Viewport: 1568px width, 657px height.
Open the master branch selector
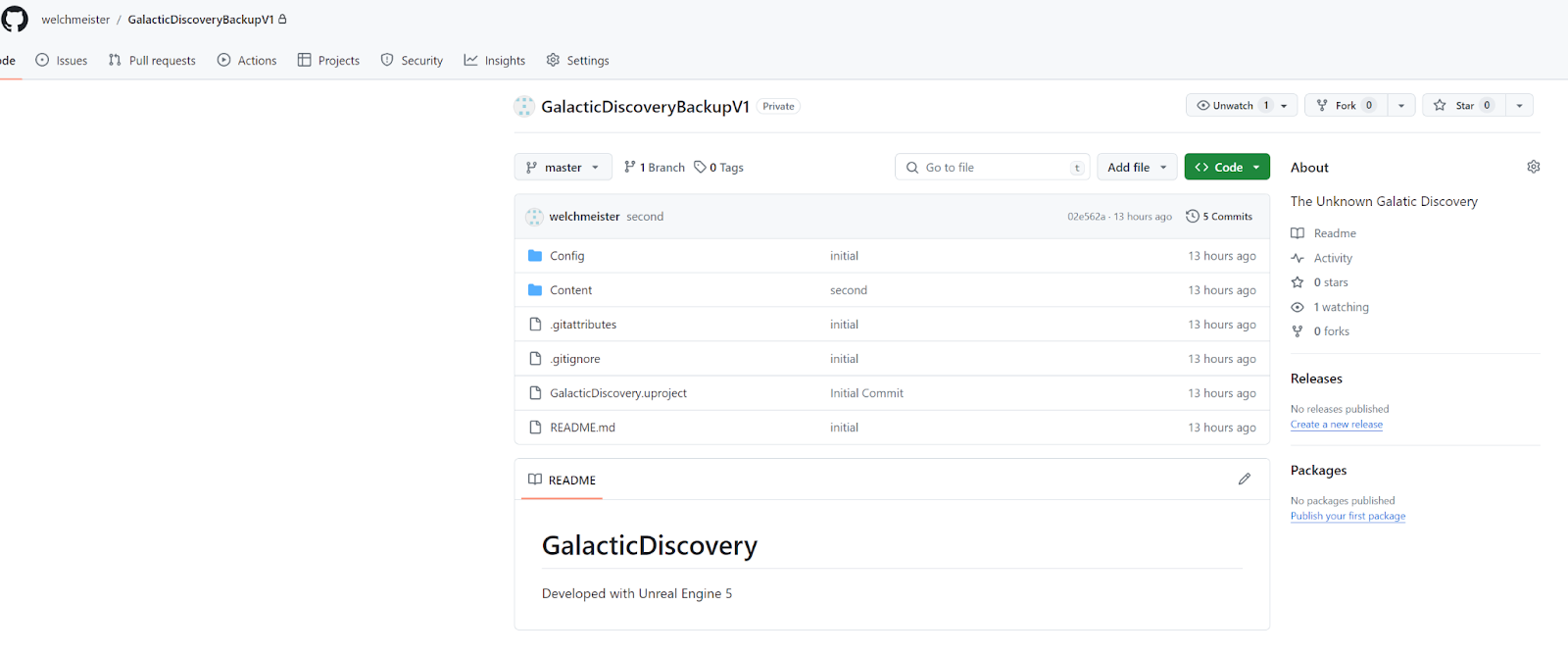(x=563, y=167)
